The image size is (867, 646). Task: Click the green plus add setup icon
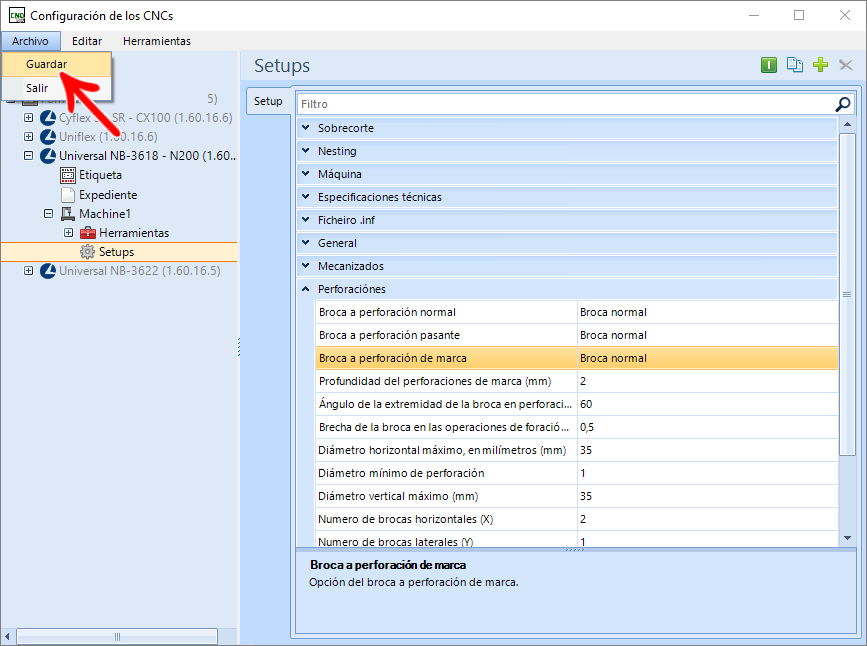click(821, 65)
